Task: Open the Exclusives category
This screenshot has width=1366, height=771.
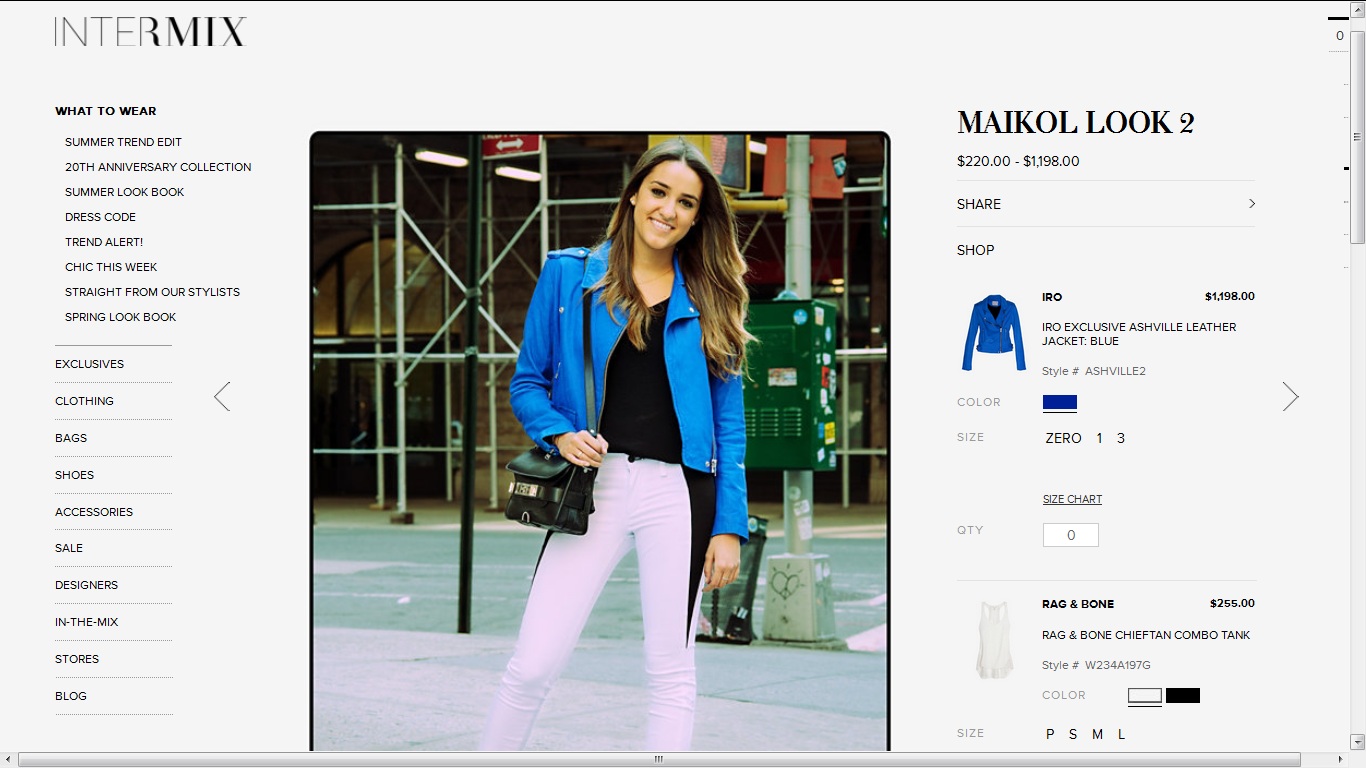Action: (x=89, y=364)
